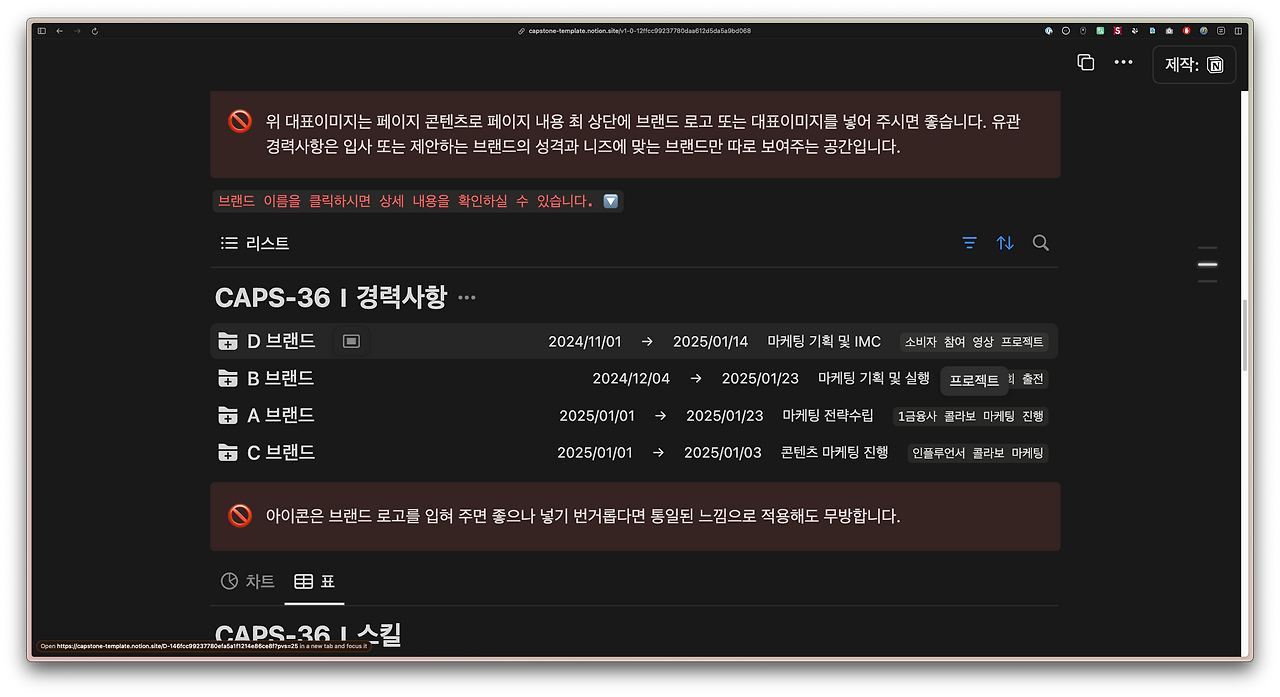This screenshot has width=1280, height=697.
Task: Open sort options for the 리스트 view
Action: click(1004, 243)
